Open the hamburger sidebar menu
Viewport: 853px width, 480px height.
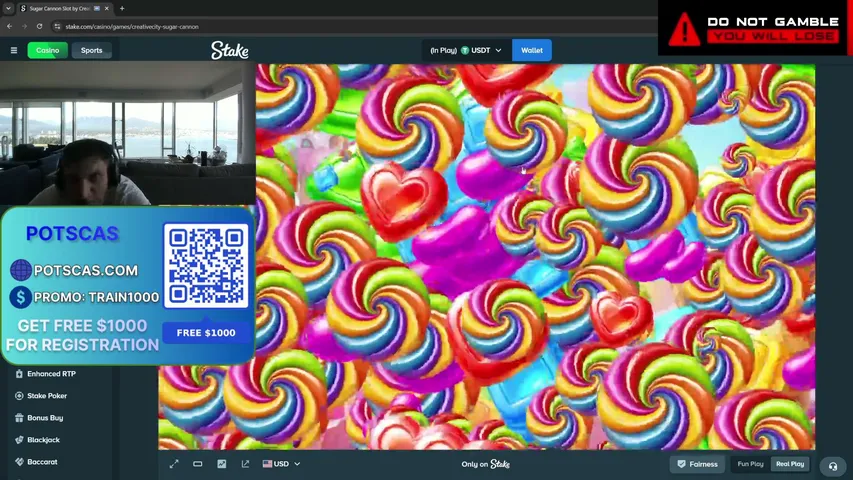[x=14, y=50]
